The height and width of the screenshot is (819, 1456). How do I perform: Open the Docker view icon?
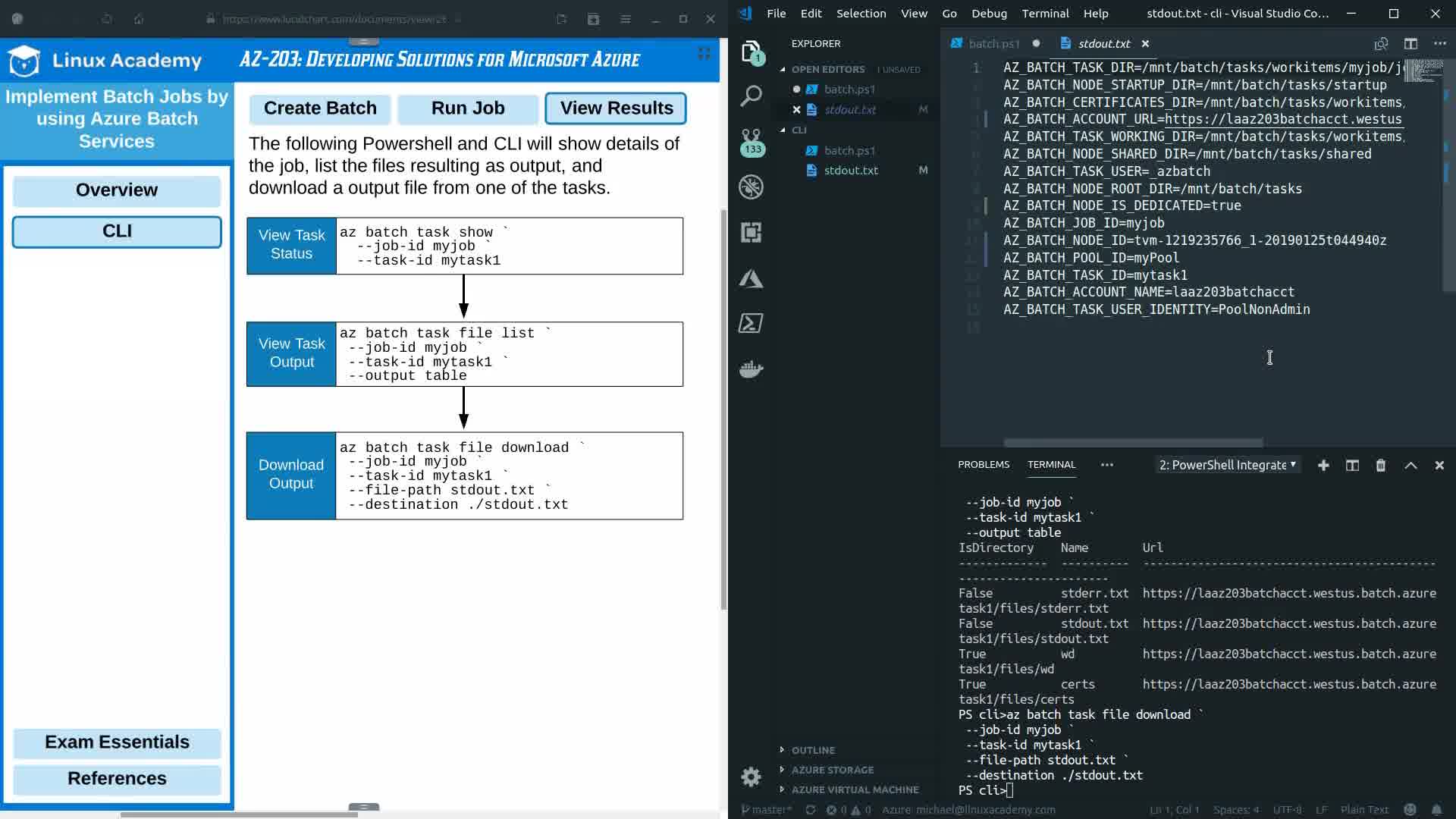click(751, 369)
